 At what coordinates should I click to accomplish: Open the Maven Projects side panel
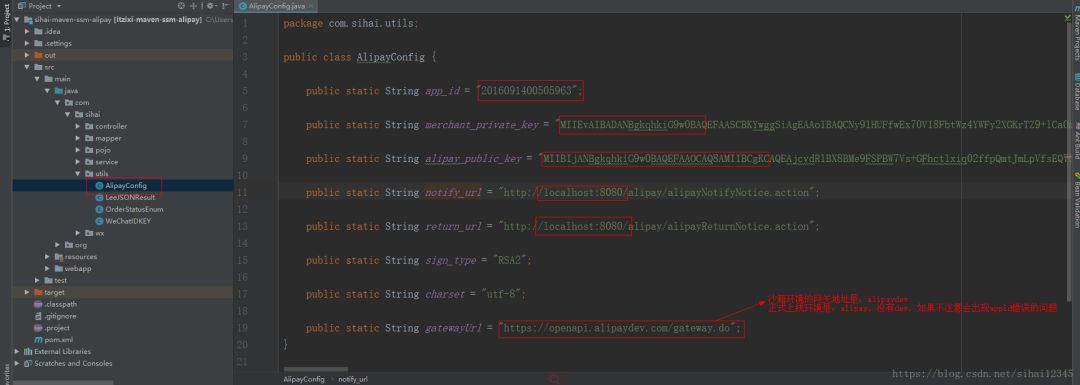pos(1075,37)
